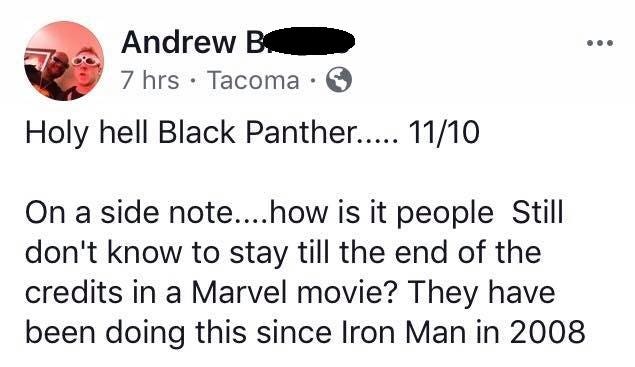Click the 'Holy hell Black Panther' line
The image size is (635, 367).
[x=212, y=132]
